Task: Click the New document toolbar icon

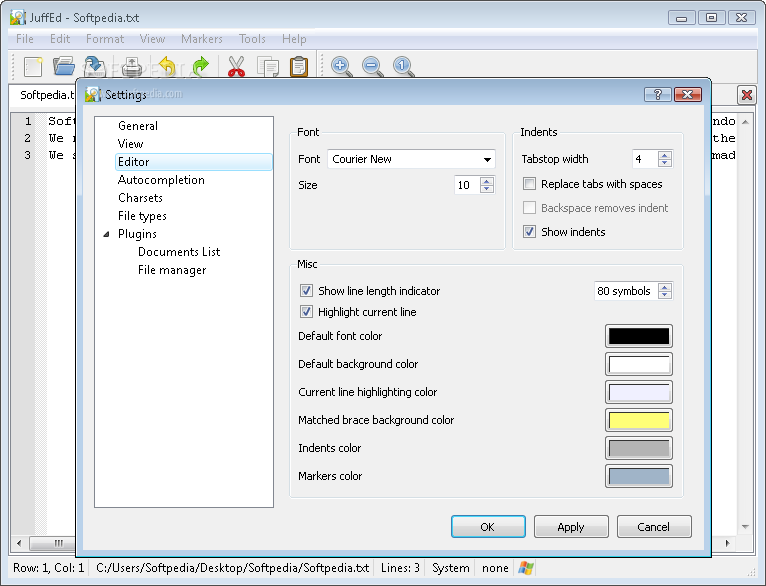Action: pyautogui.click(x=33, y=66)
